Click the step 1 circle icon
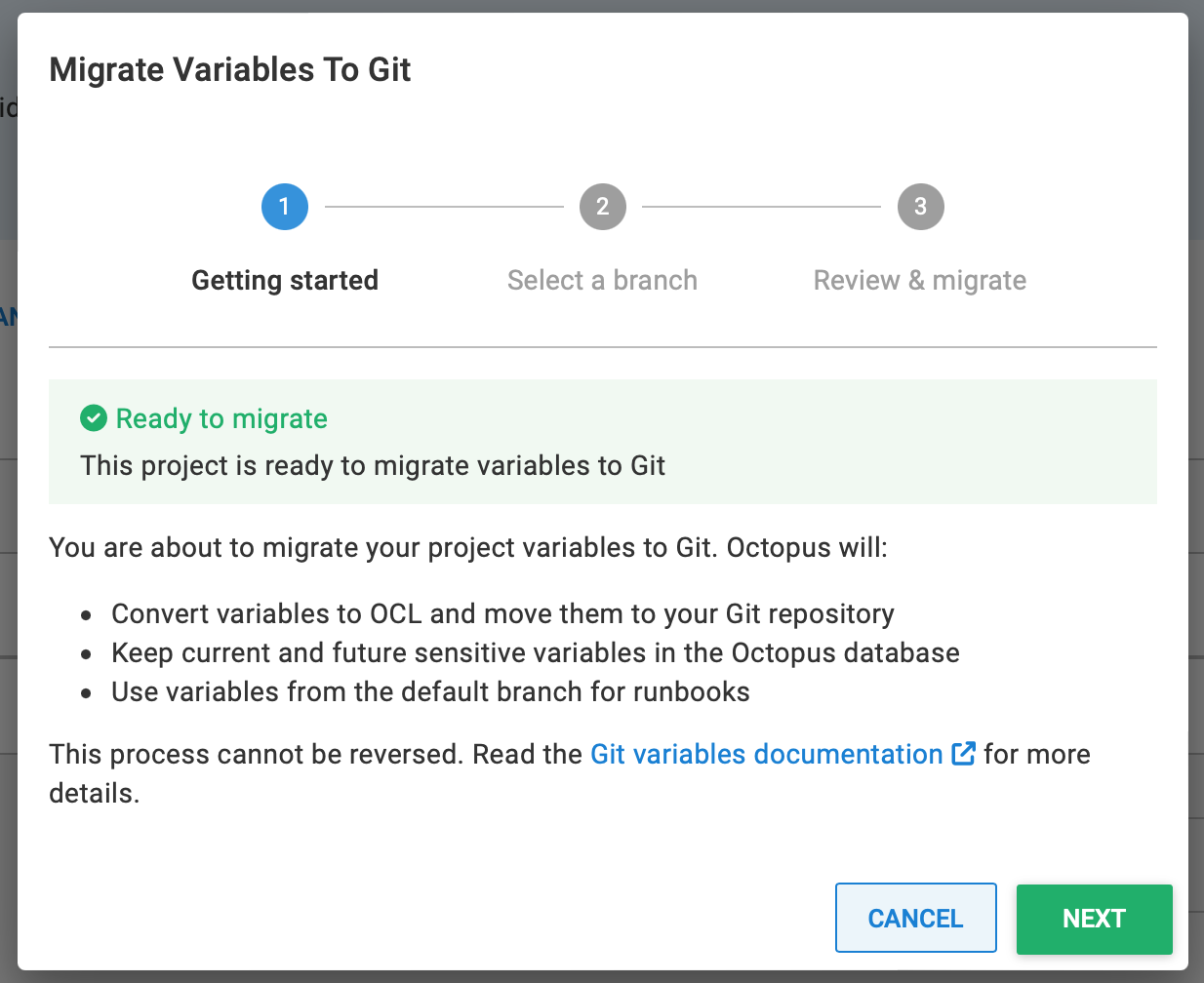The height and width of the screenshot is (983, 1204). (285, 207)
